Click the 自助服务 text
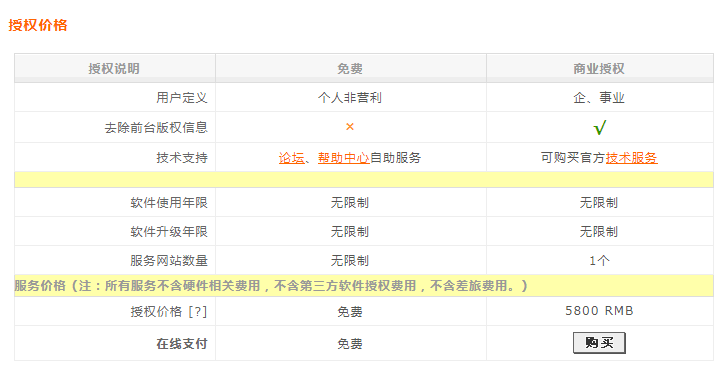724x369 pixels. (x=395, y=157)
